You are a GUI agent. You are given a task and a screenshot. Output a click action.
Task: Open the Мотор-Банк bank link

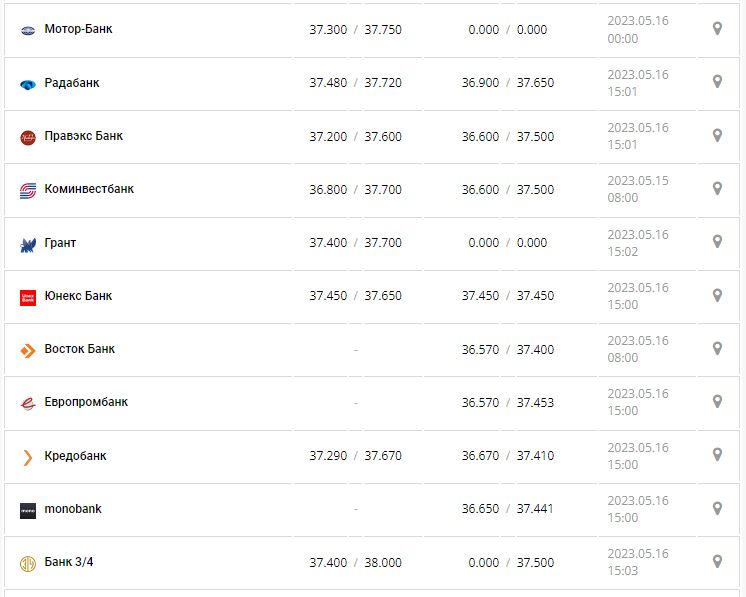[78, 29]
